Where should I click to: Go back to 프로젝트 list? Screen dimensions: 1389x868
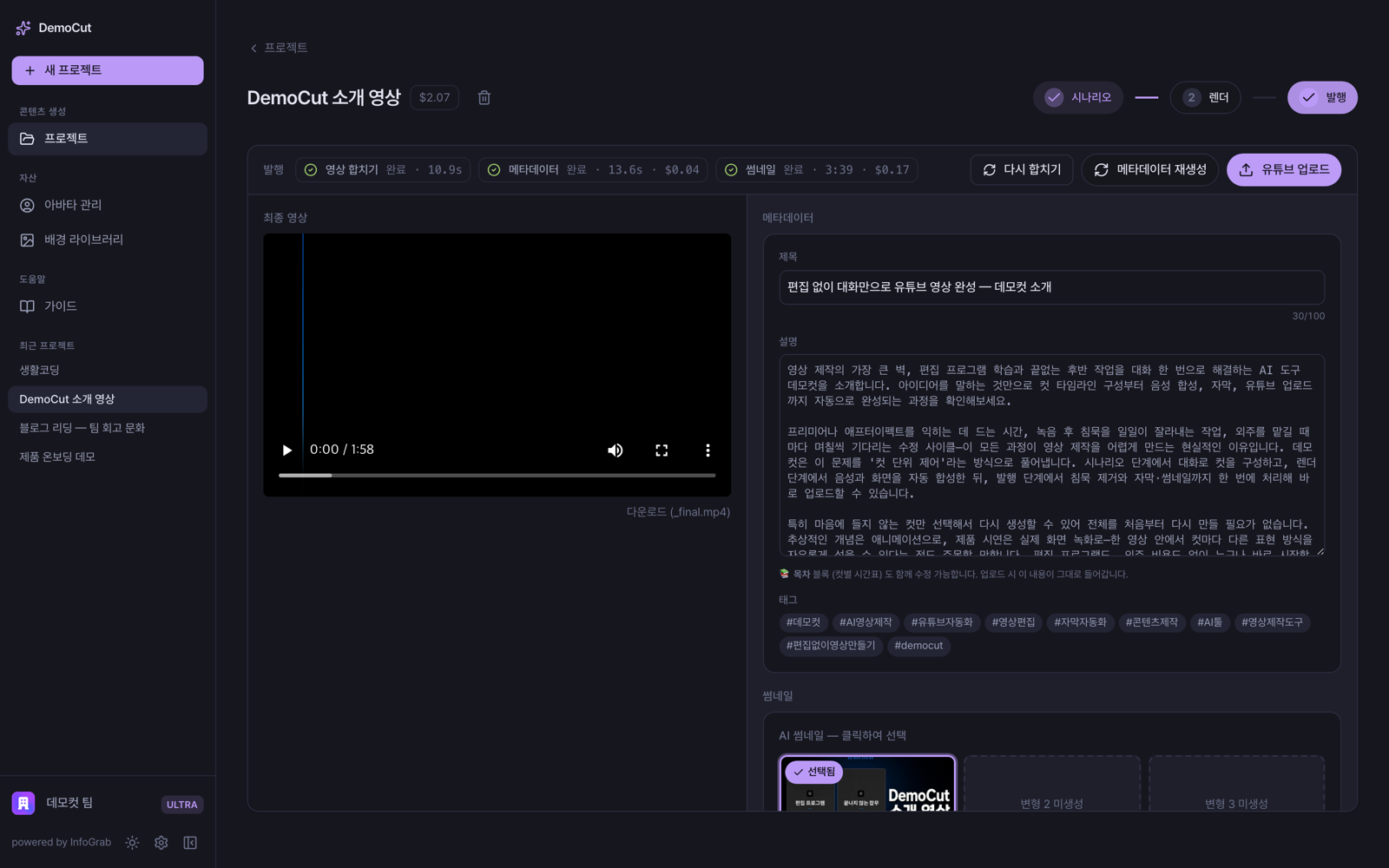[279, 48]
